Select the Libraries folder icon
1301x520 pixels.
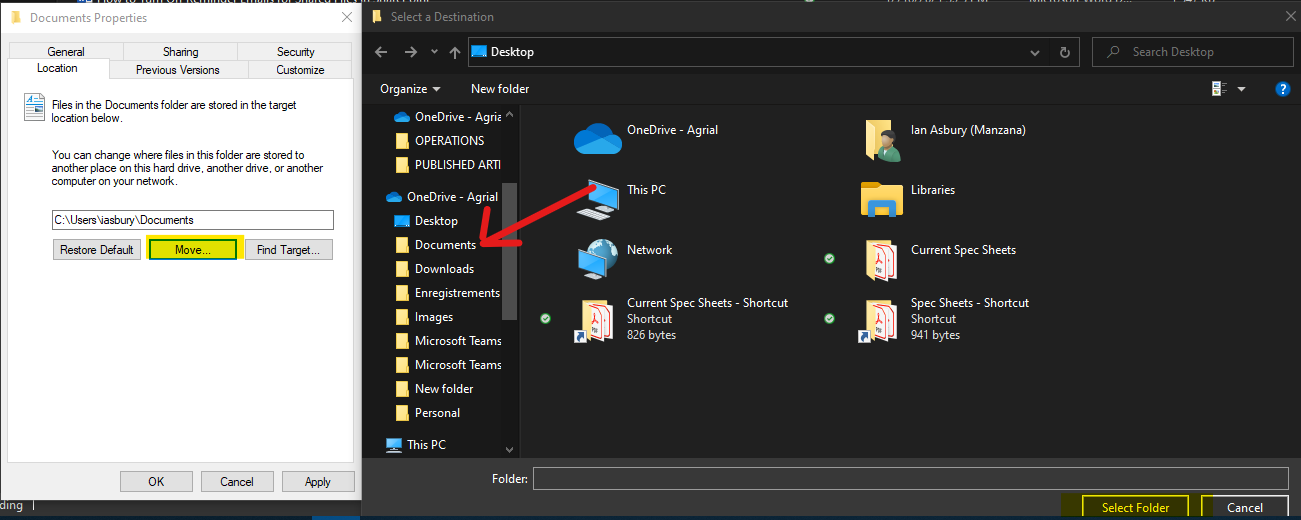pos(882,199)
